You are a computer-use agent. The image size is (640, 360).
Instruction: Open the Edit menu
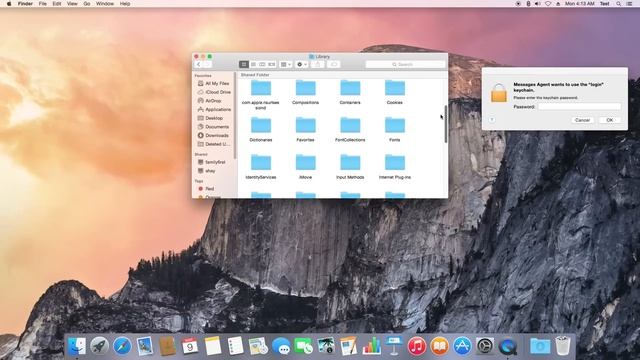coord(57,4)
